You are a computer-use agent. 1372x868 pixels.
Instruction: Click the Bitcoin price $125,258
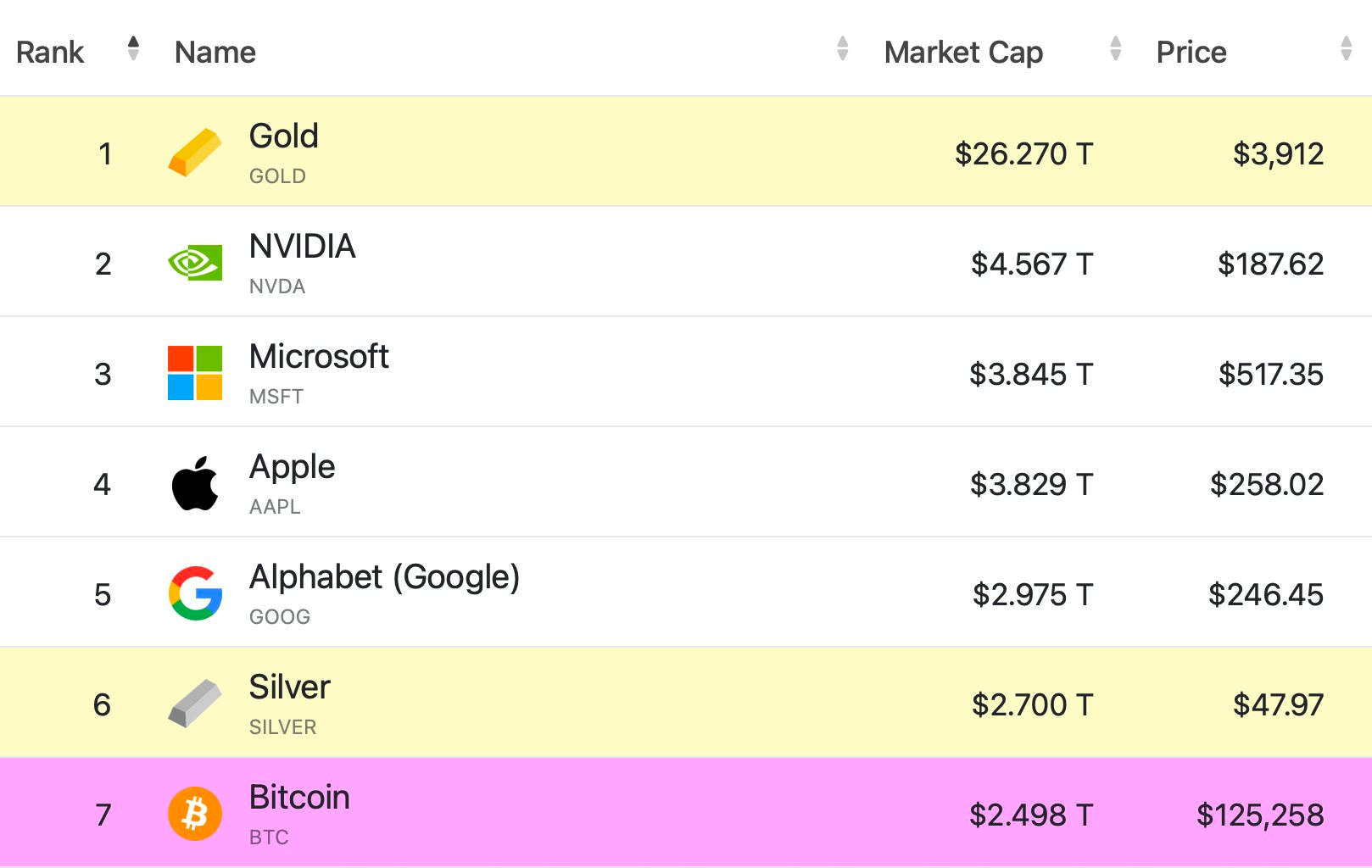(1258, 814)
